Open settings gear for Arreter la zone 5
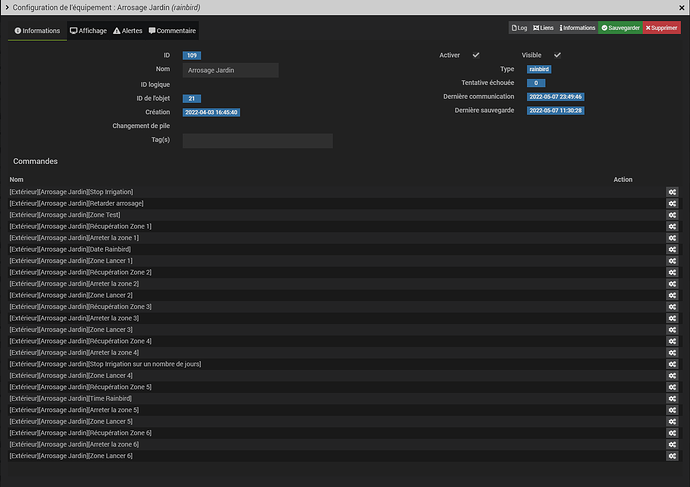Viewport: 690px width, 487px height. [x=672, y=410]
